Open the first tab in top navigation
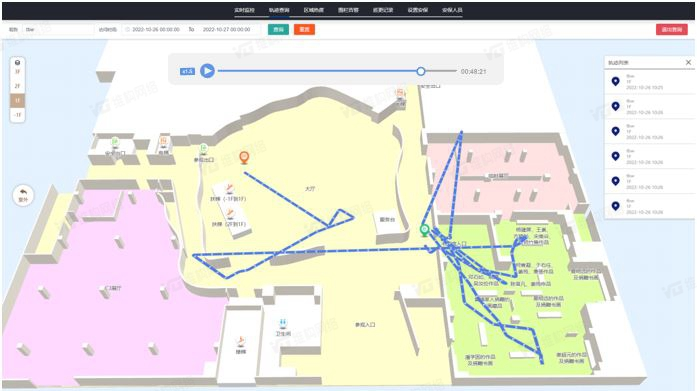This screenshot has width=697, height=391. pyautogui.click(x=244, y=10)
